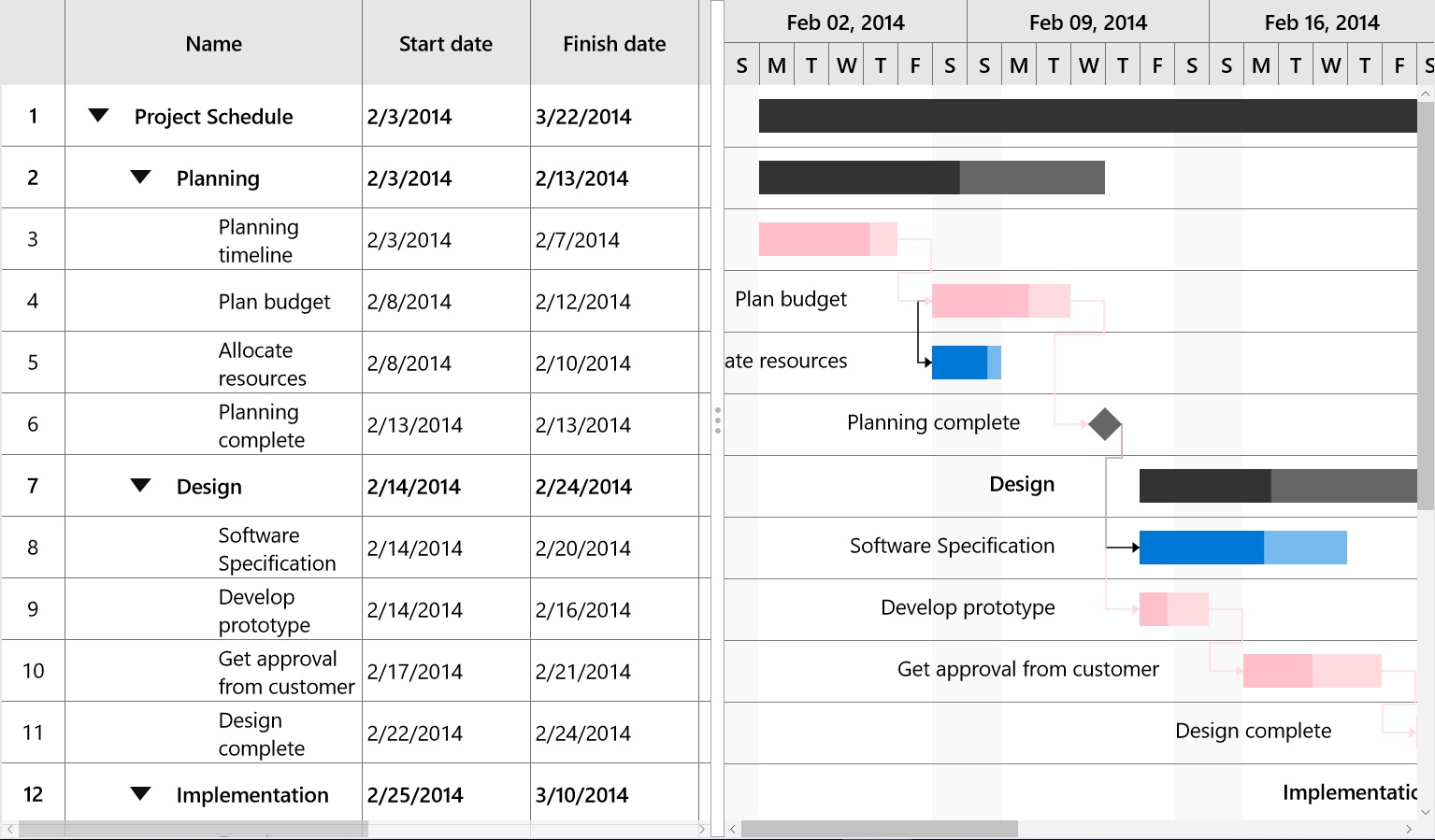1435x840 pixels.
Task: Select row number 1 header
Action: point(33,116)
